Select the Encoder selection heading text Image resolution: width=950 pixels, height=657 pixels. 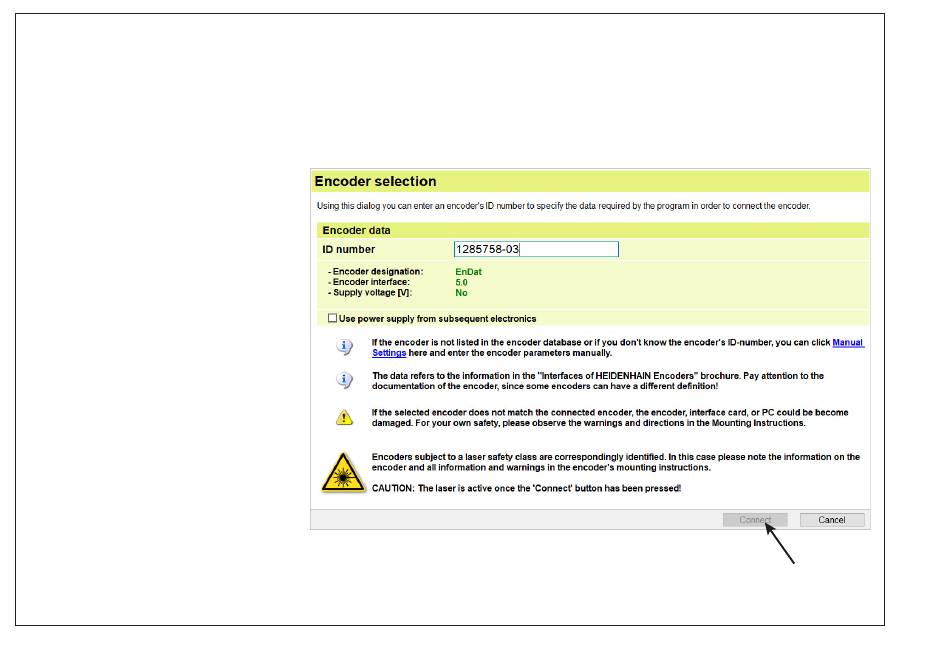point(376,181)
